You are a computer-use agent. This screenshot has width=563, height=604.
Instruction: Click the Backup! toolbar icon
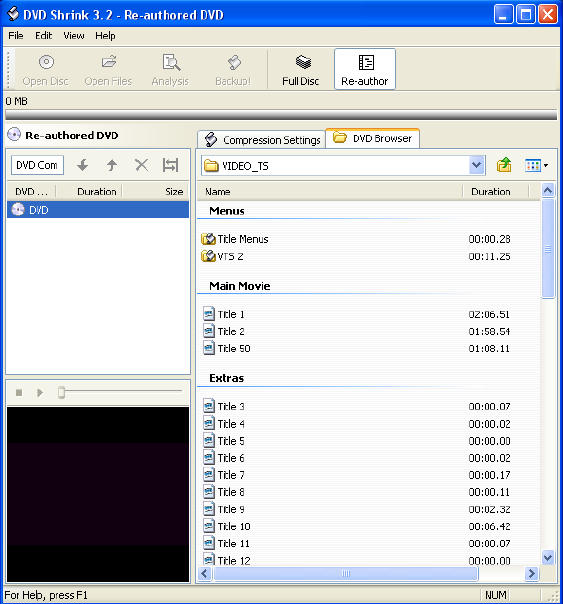[233, 70]
